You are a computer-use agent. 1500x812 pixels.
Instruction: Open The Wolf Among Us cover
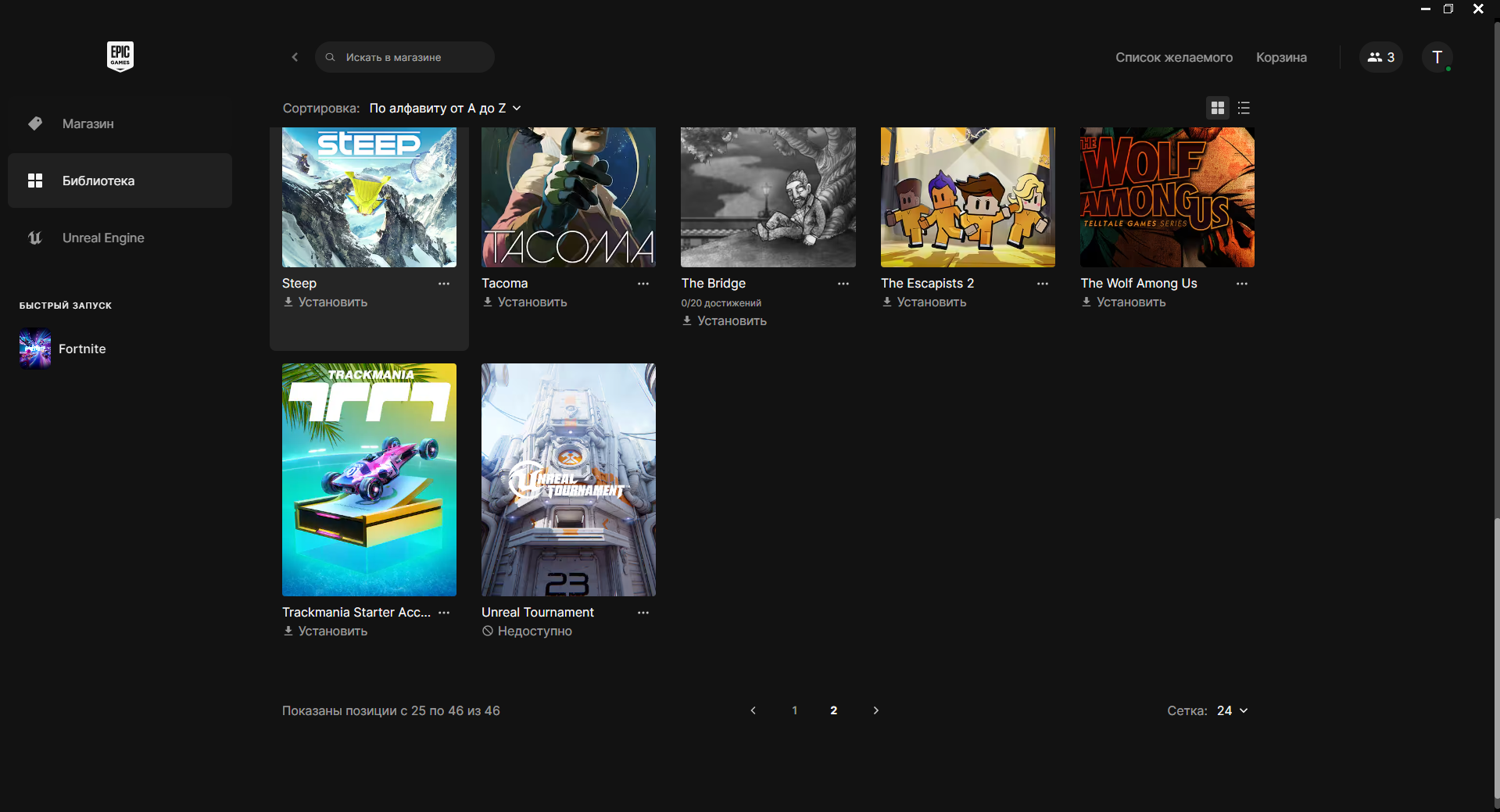click(x=1167, y=197)
